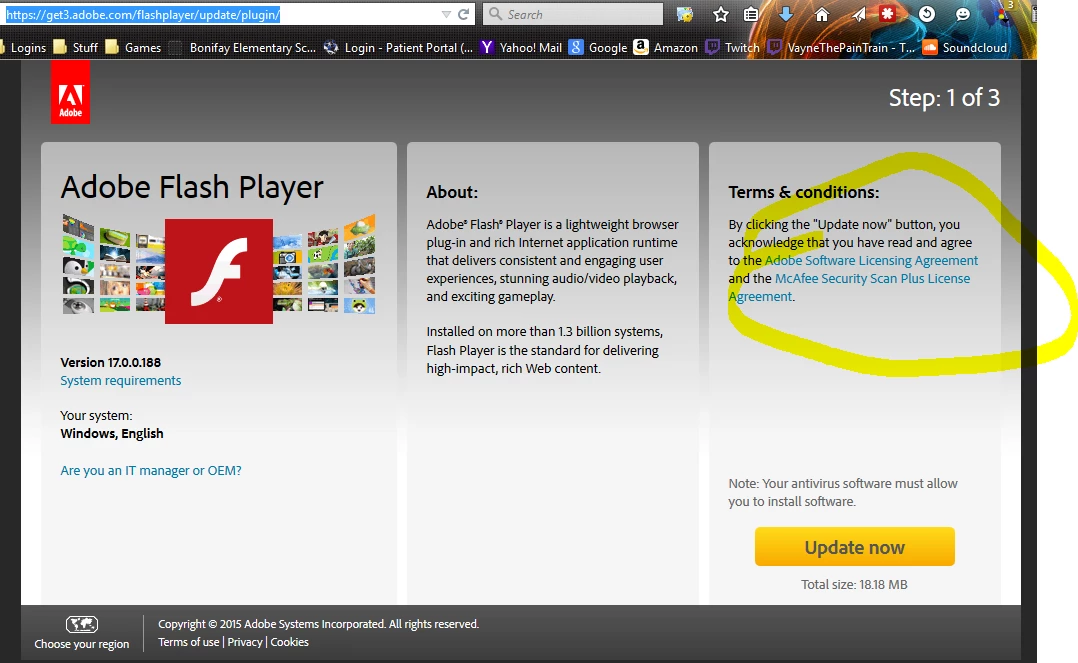Click the colorful extension icon with badge
Viewport: 1078px width, 663px height.
click(x=1004, y=14)
